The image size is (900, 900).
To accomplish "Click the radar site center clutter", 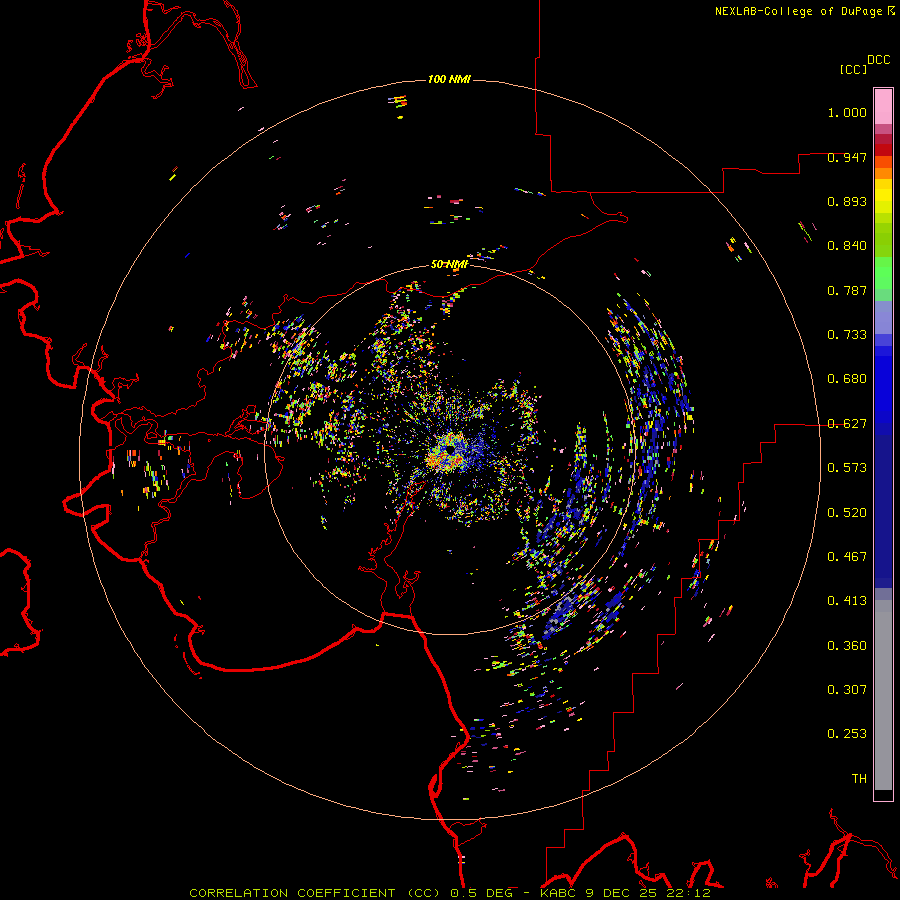I will pos(450,450).
